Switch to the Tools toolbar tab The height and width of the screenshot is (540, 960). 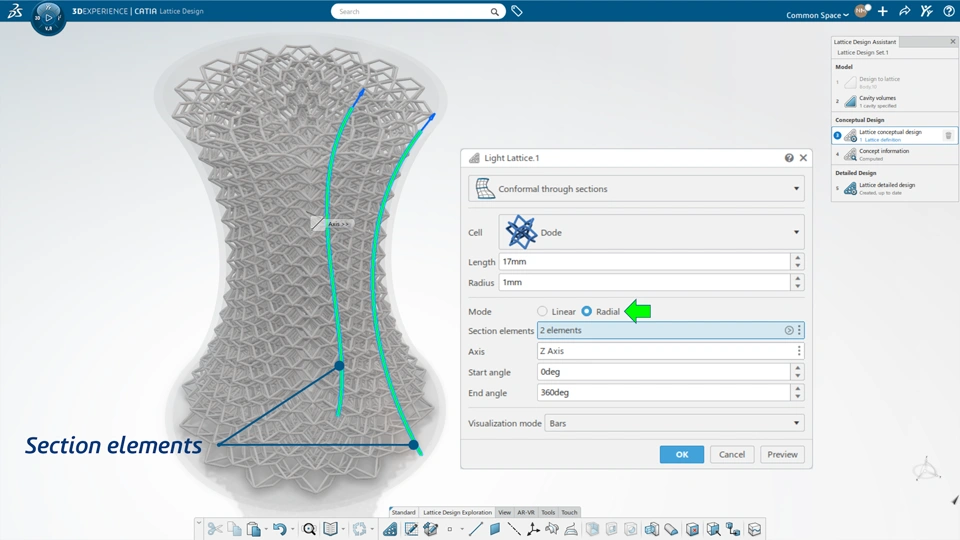[548, 512]
